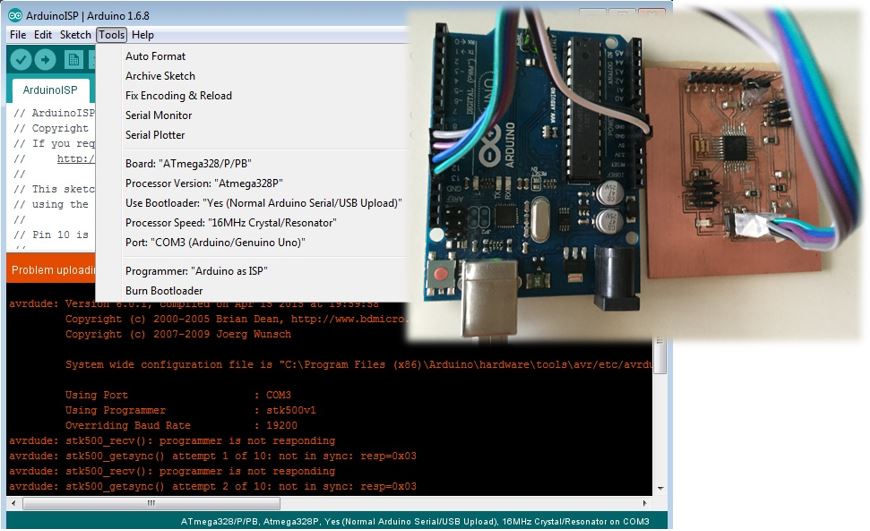Open the File menu
Image resolution: width=870 pixels, height=531 pixels.
click(x=18, y=35)
